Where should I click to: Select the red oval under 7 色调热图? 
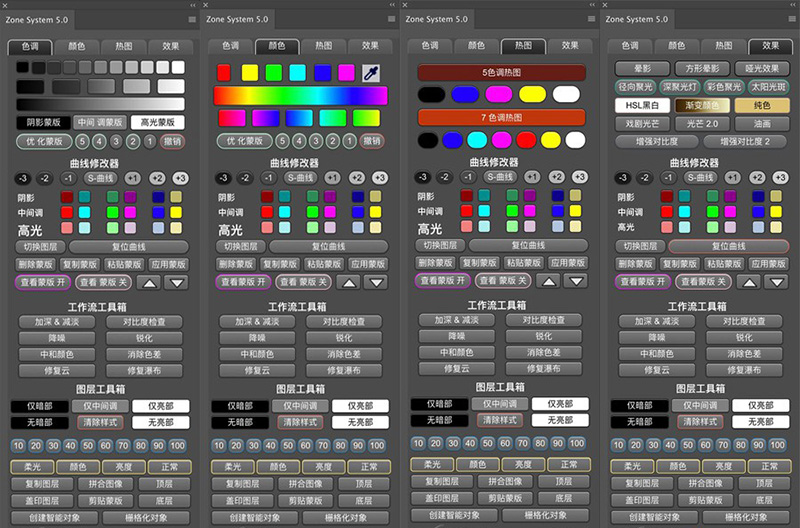coord(526,140)
